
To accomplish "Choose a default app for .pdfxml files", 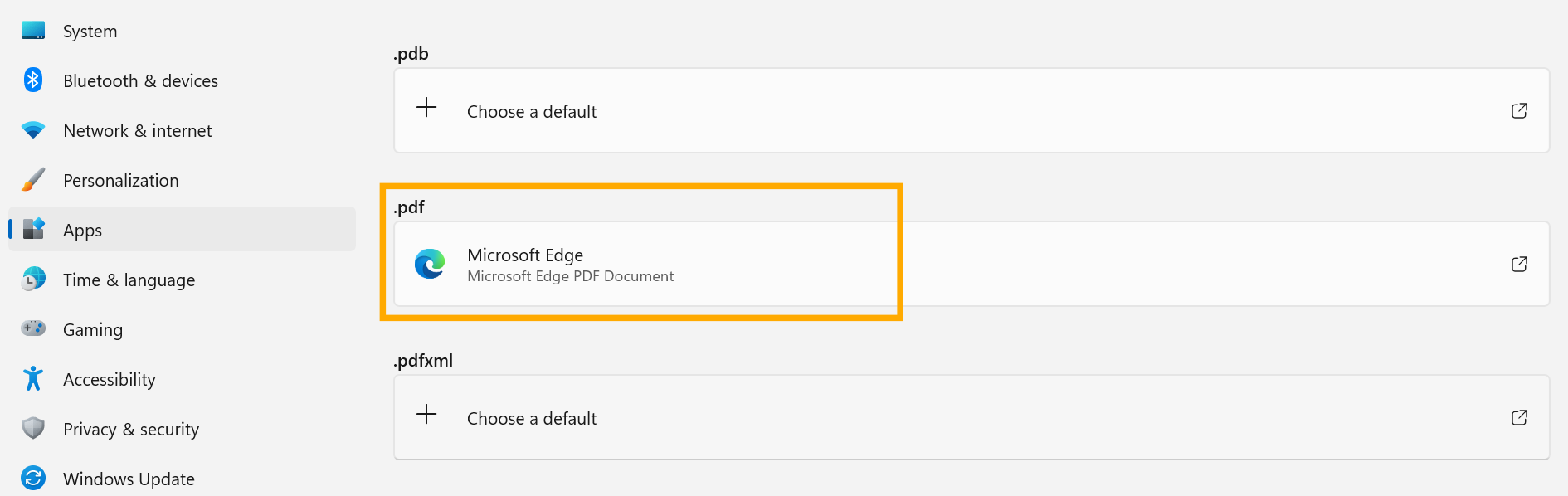I will pyautogui.click(x=532, y=418).
